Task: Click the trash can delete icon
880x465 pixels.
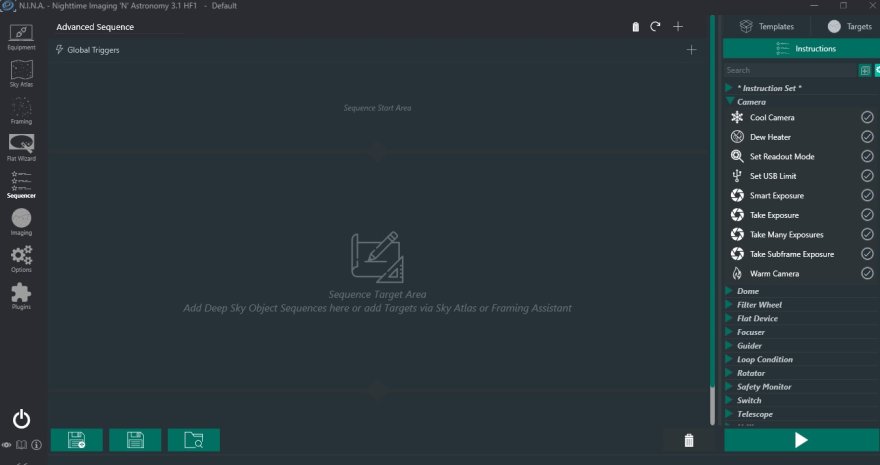Action: coord(689,440)
